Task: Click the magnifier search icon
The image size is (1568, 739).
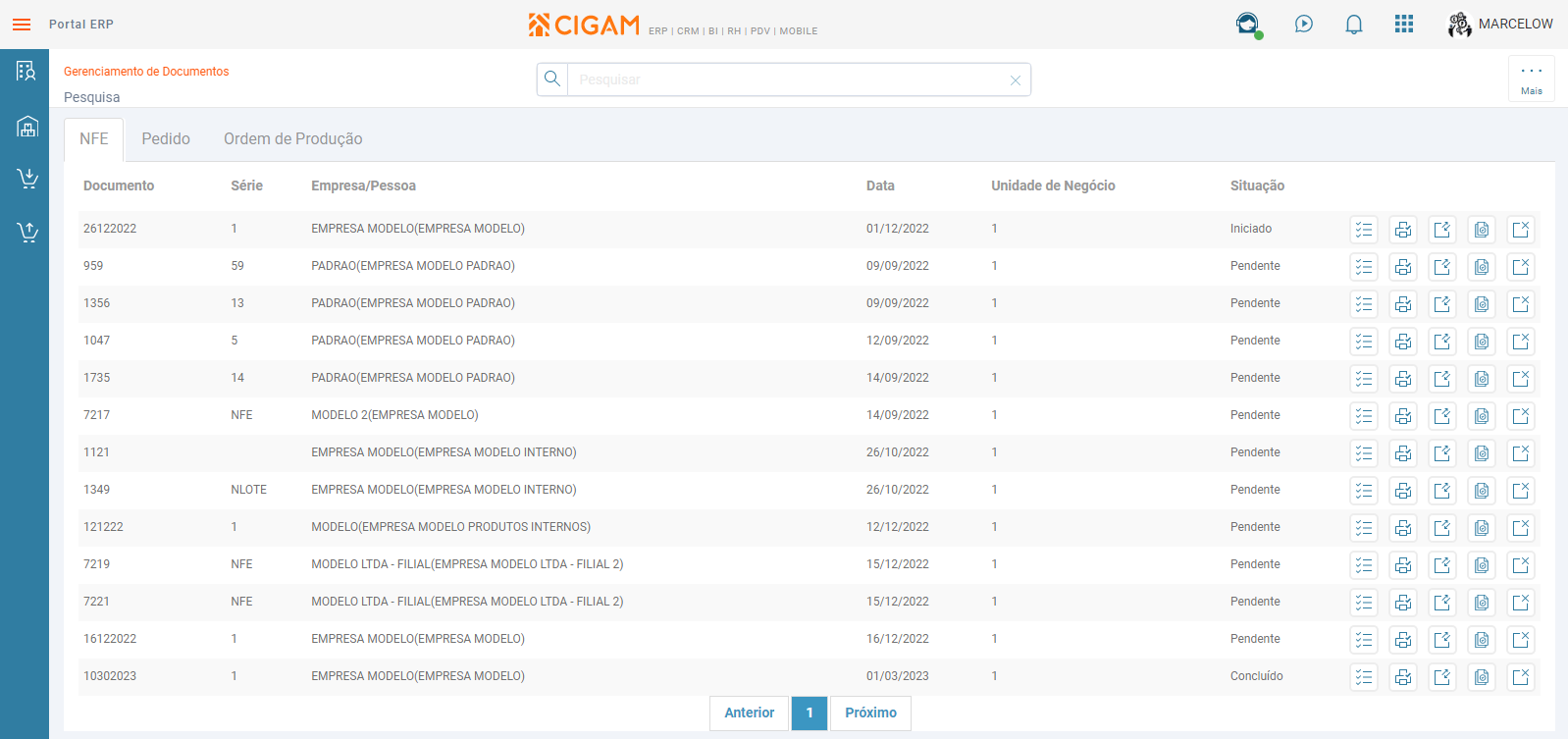Action: point(552,79)
